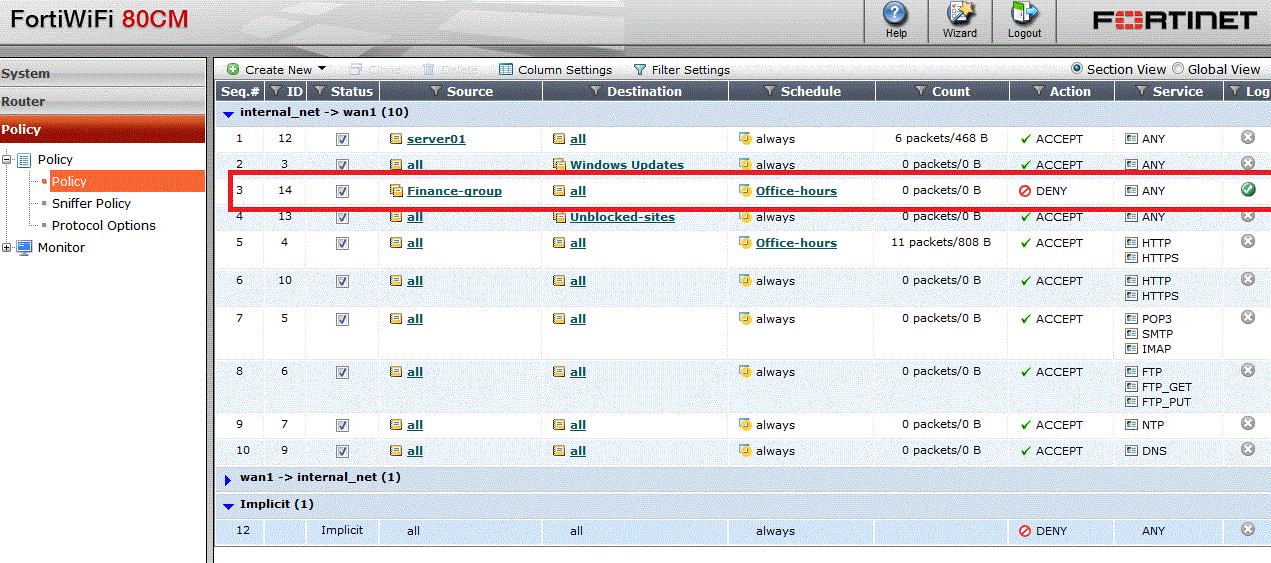Click the log disabled icon for Implicit row
This screenshot has height=563, width=1271.
[x=1248, y=529]
